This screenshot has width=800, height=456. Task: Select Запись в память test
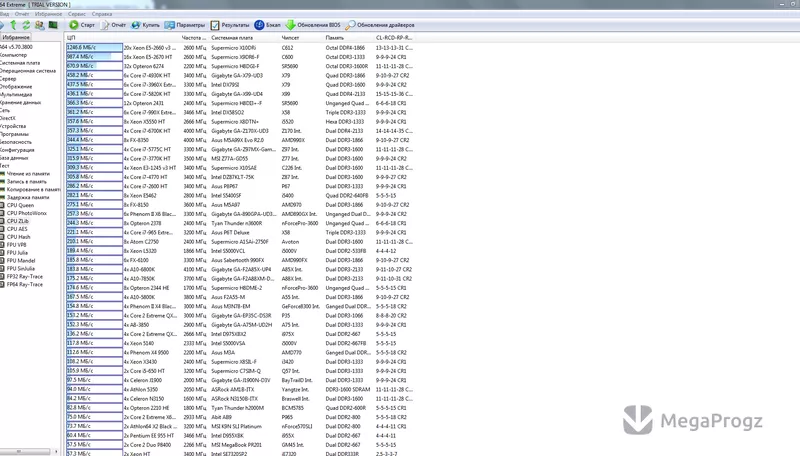coord(27,182)
